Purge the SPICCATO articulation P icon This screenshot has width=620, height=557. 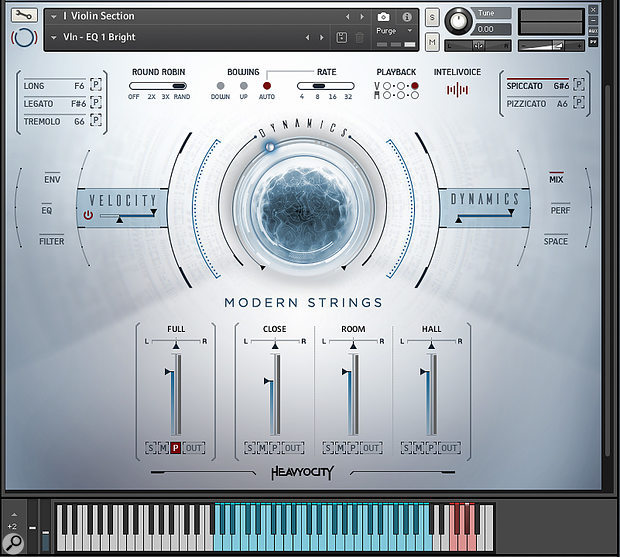tap(579, 85)
